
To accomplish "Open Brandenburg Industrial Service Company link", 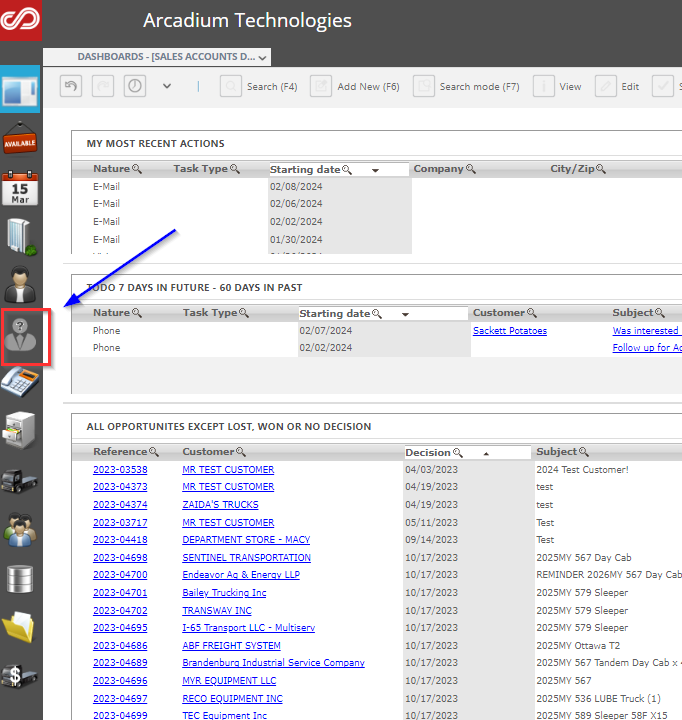I will coord(273,663).
